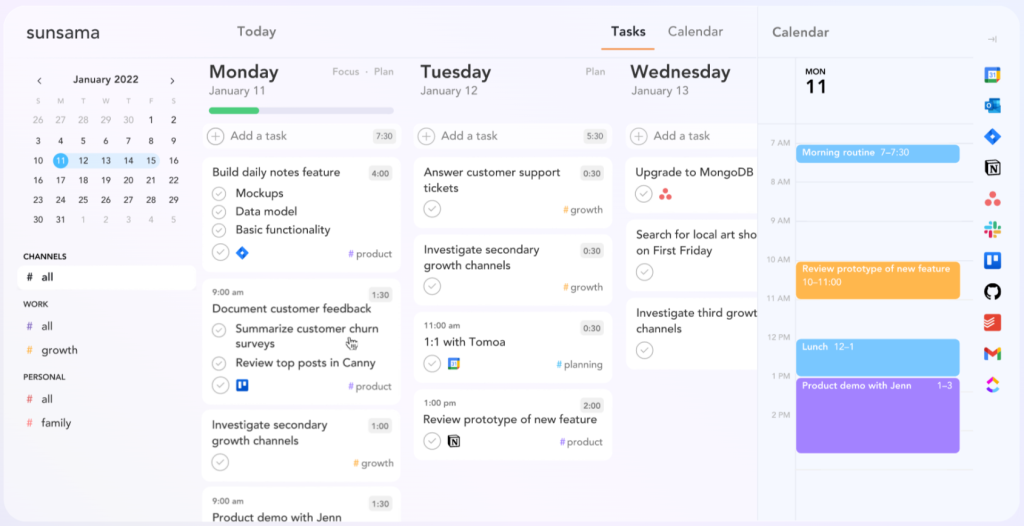Switch to the Tasks tab
This screenshot has width=1024, height=526.
coord(628,31)
